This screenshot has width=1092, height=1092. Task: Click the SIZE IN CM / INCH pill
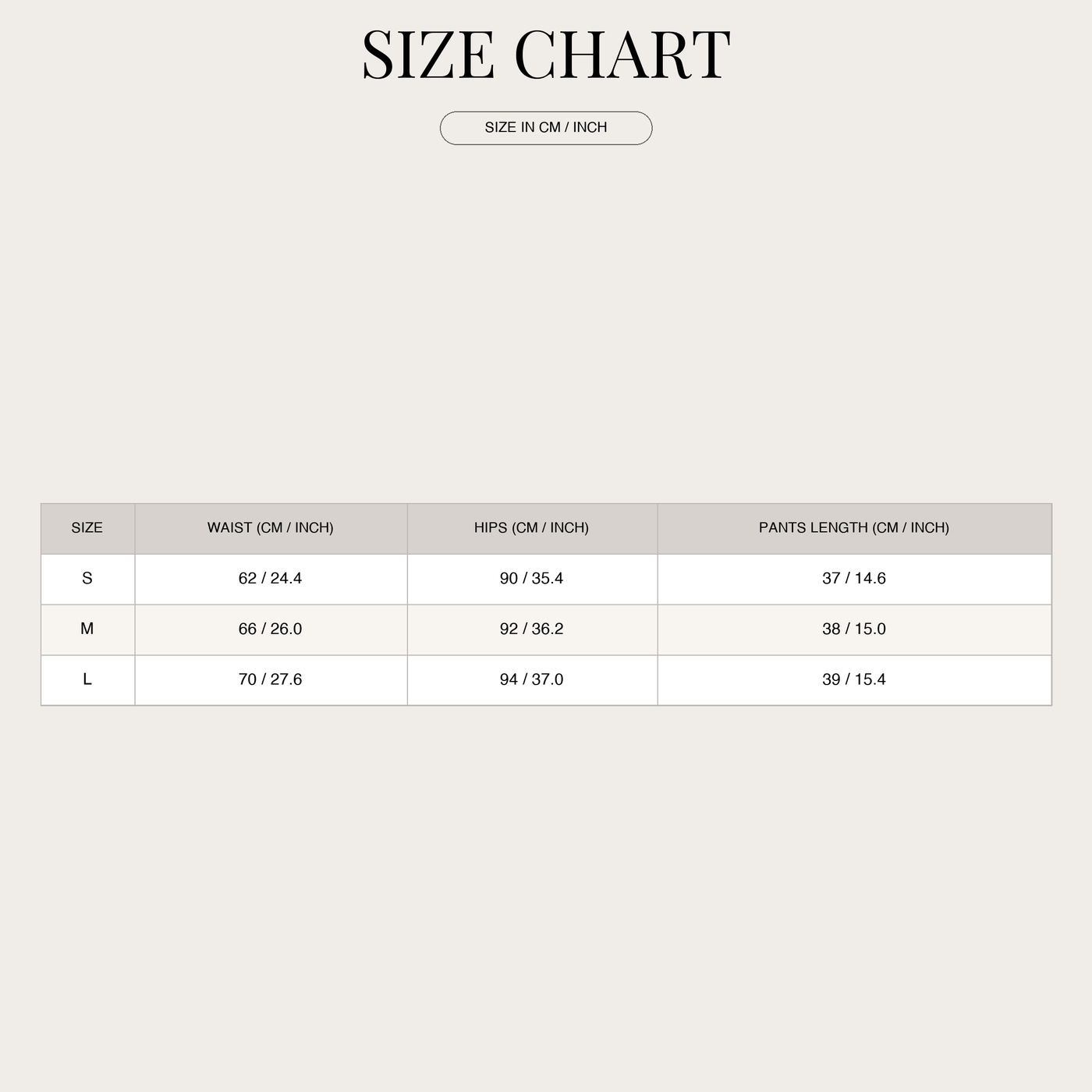click(x=546, y=128)
